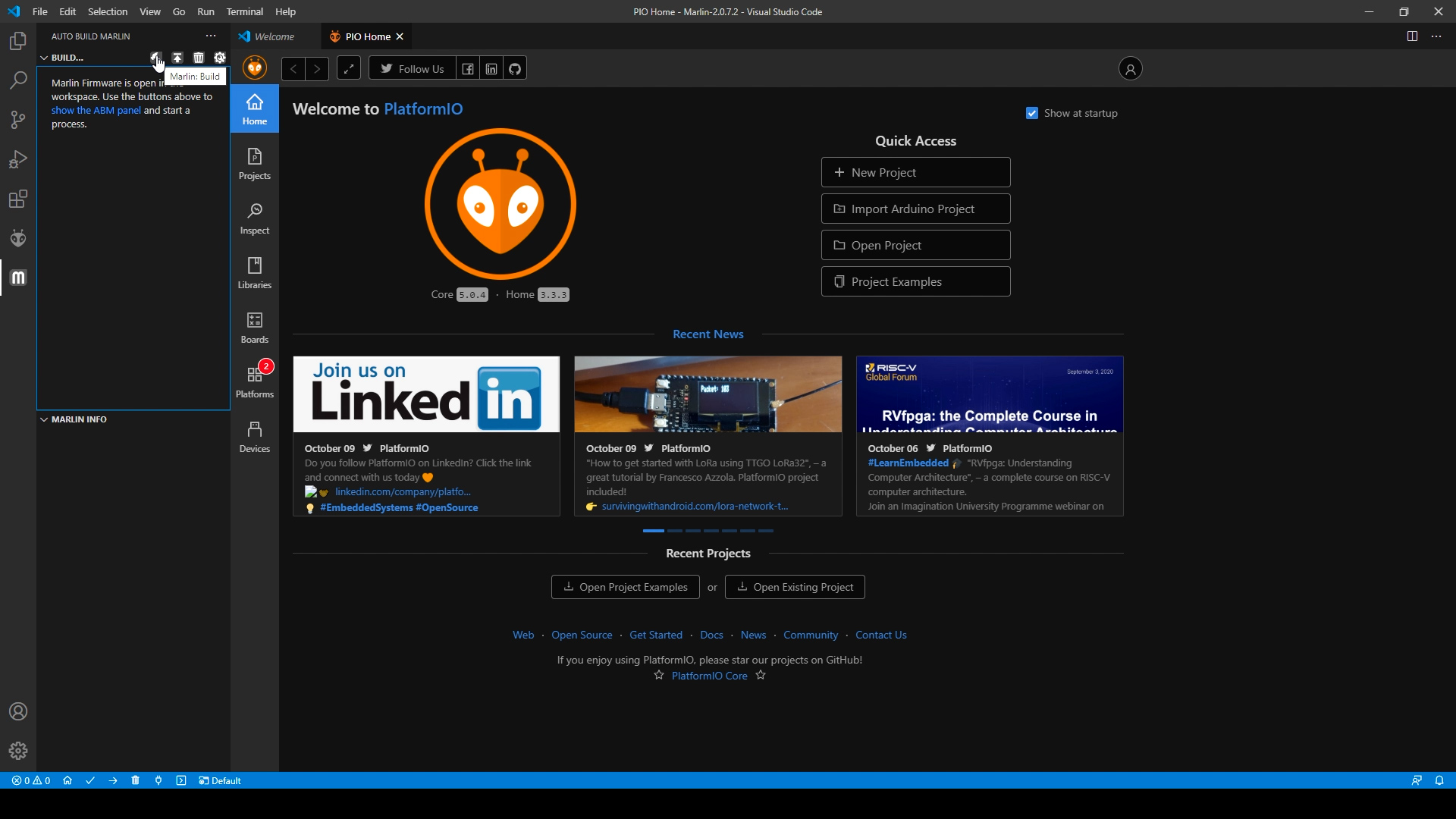Open PIO Boards section
The height and width of the screenshot is (819, 1456).
click(254, 327)
